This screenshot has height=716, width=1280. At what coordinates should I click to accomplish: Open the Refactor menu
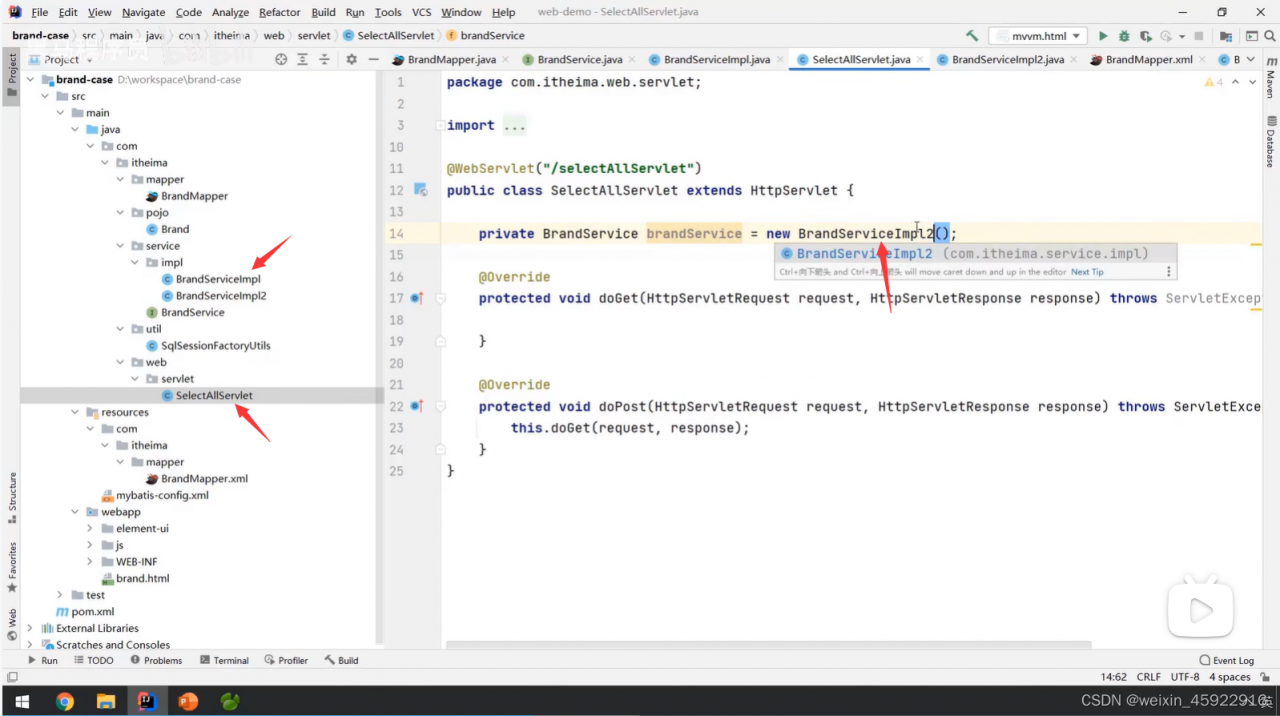(279, 12)
